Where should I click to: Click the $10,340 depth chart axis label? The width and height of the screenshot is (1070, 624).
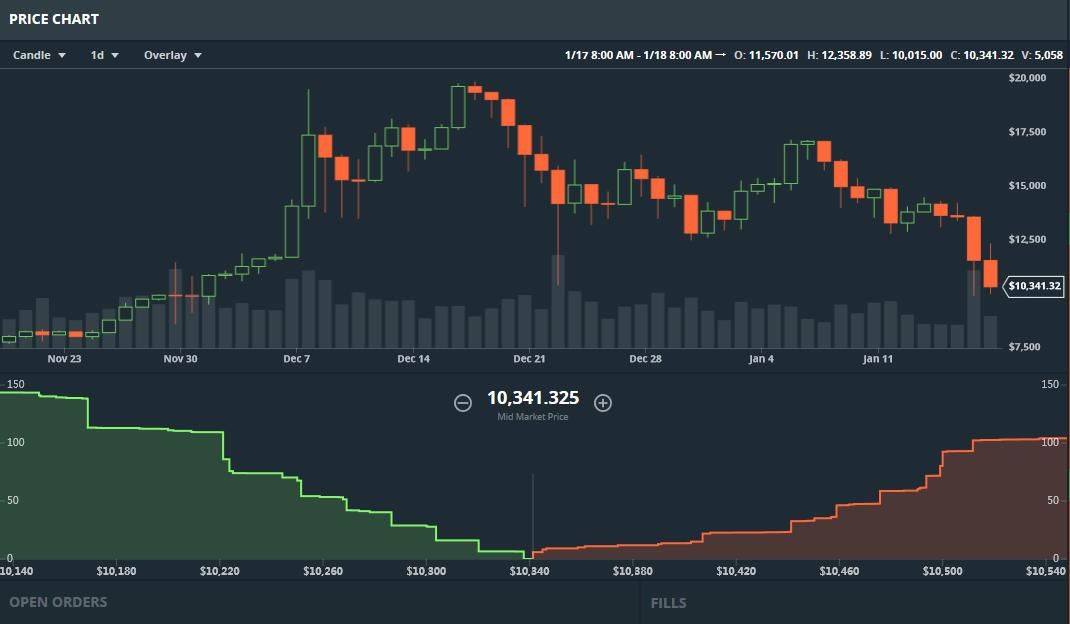pos(531,572)
